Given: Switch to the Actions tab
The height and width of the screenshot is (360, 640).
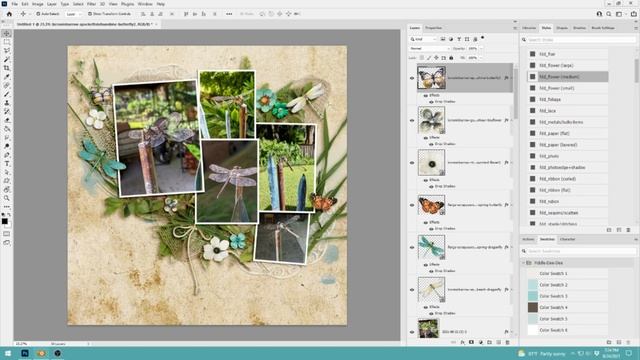Looking at the screenshot, I should coord(528,239).
